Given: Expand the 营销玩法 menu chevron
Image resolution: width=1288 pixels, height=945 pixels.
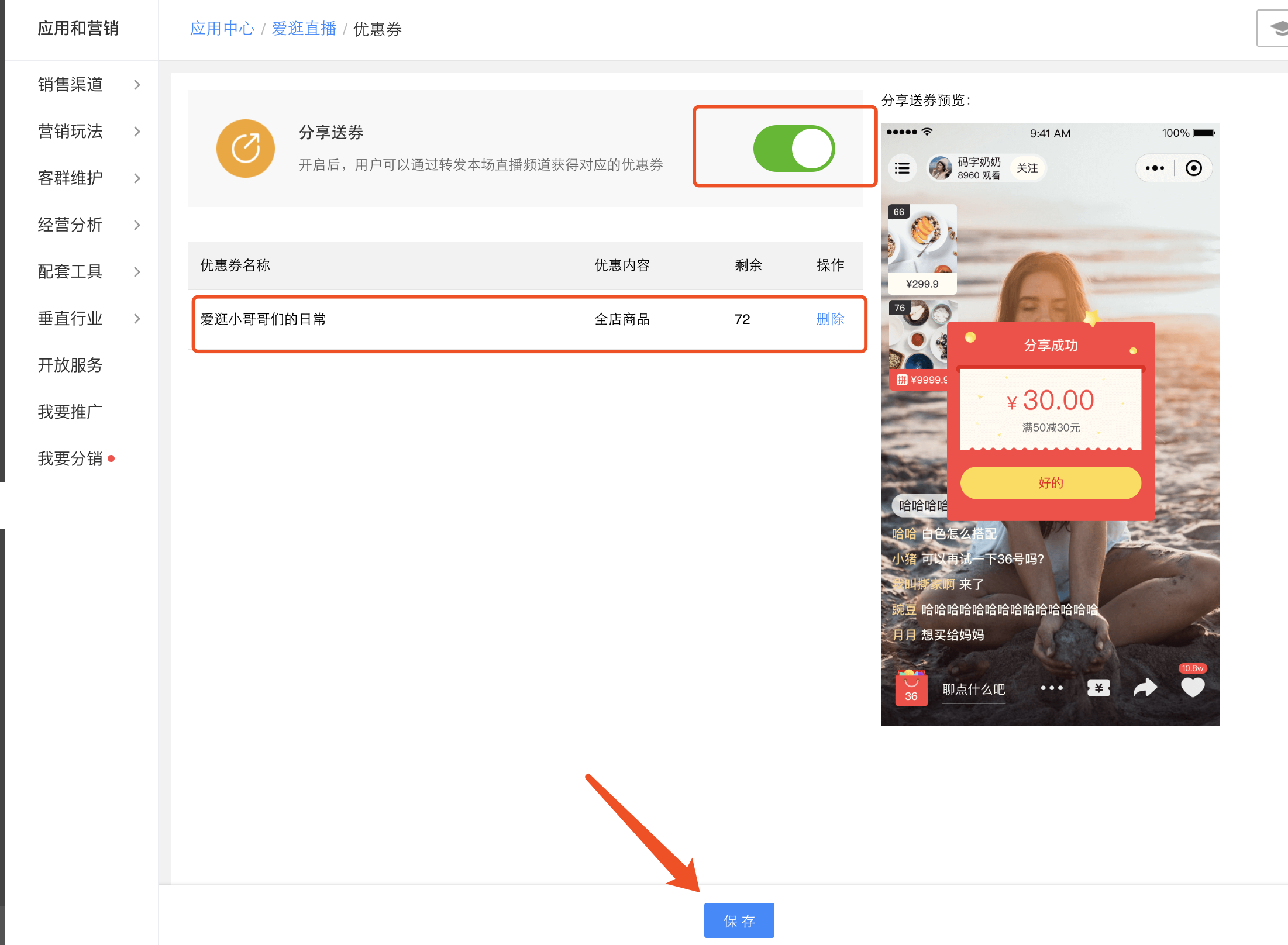Looking at the screenshot, I should (x=137, y=132).
